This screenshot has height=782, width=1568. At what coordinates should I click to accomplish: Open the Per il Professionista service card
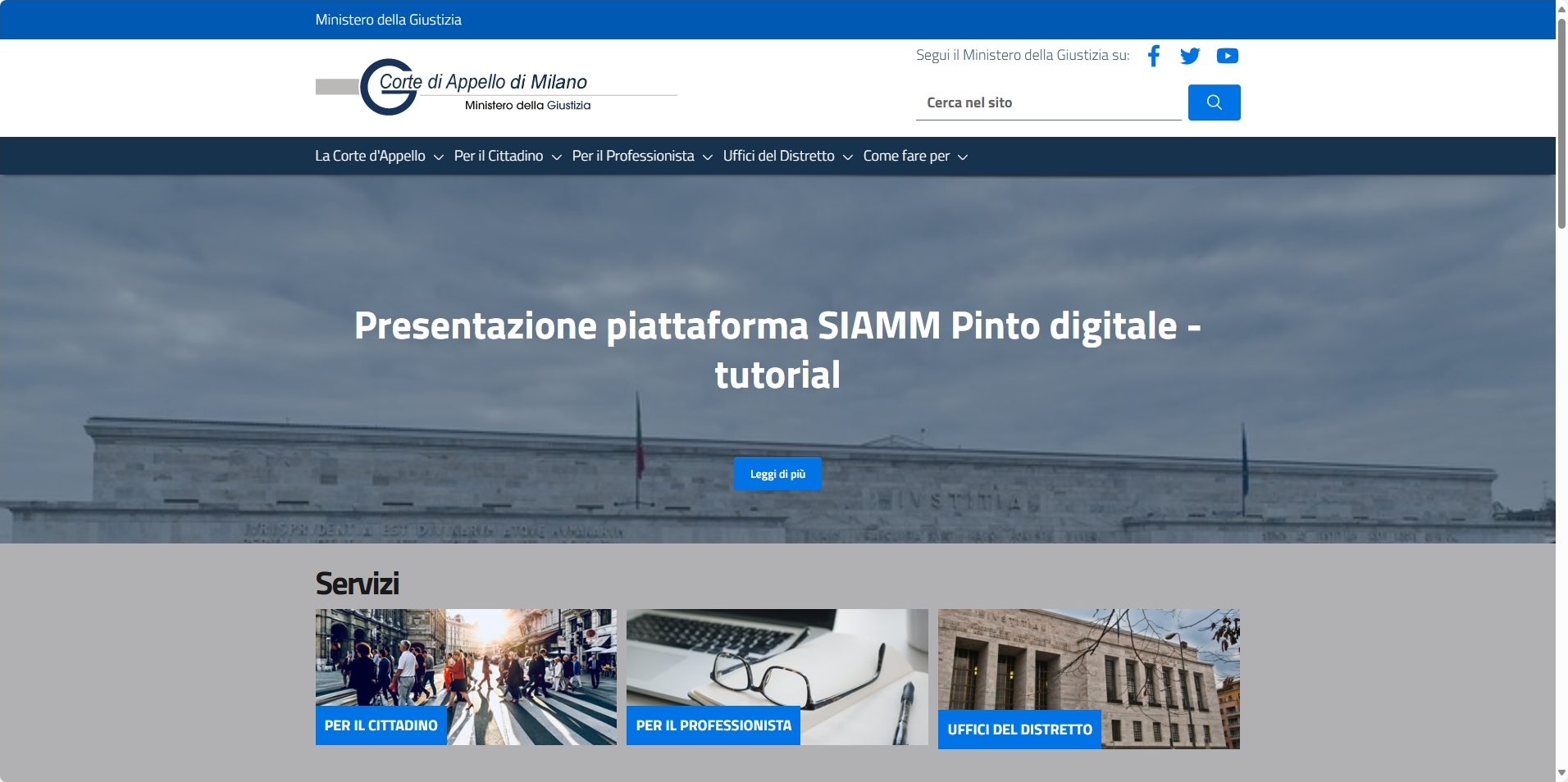coord(777,677)
